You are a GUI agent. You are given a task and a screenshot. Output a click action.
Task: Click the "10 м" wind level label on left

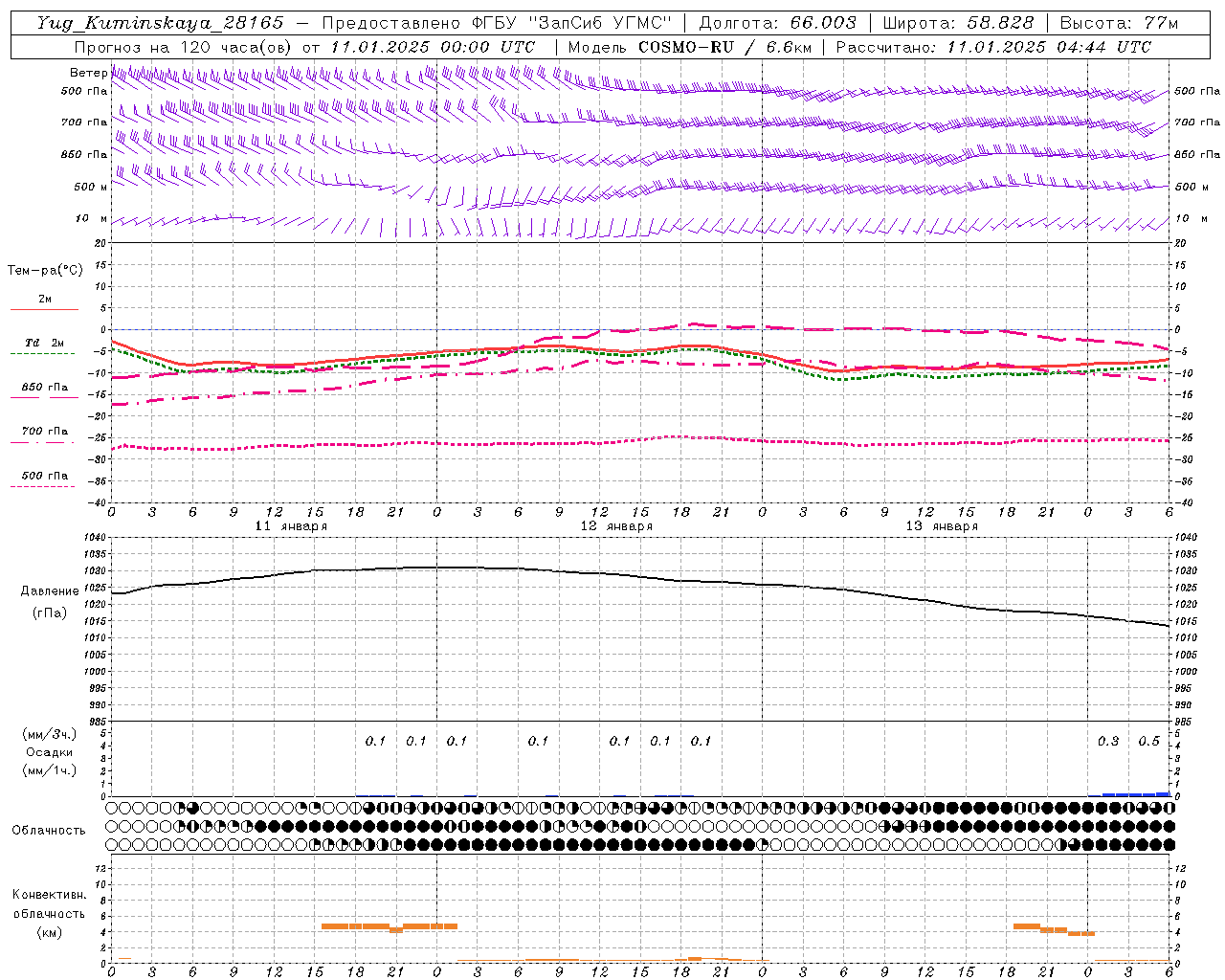(x=93, y=219)
